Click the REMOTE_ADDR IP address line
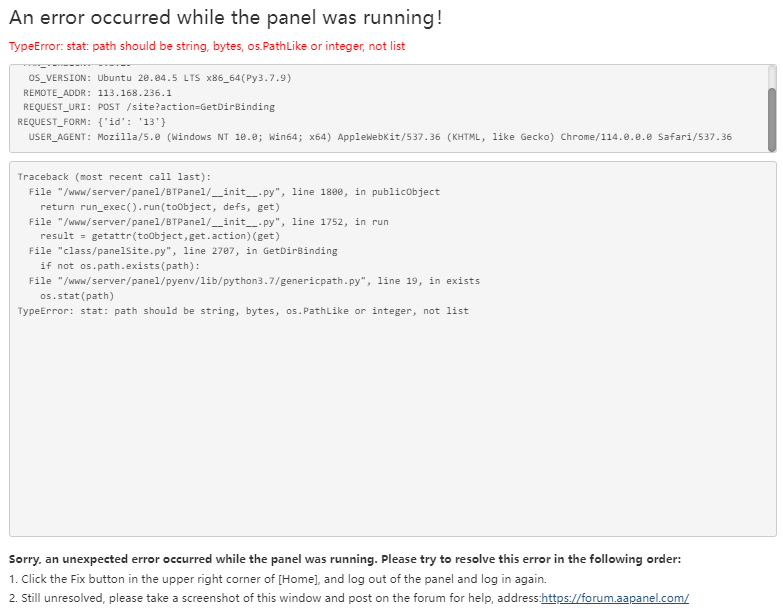 pyautogui.click(x=97, y=92)
